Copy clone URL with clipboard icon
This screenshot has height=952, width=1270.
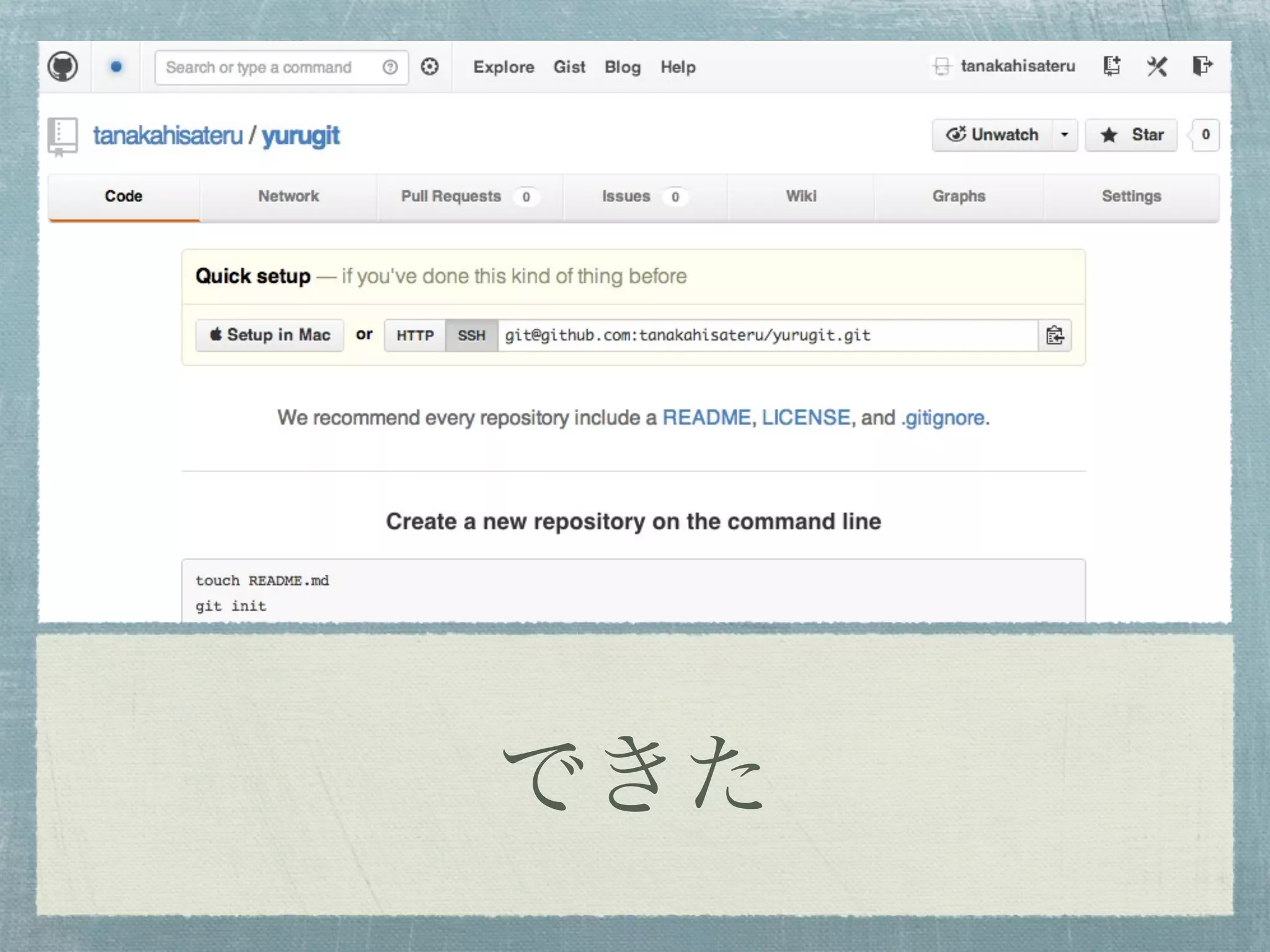[1055, 335]
